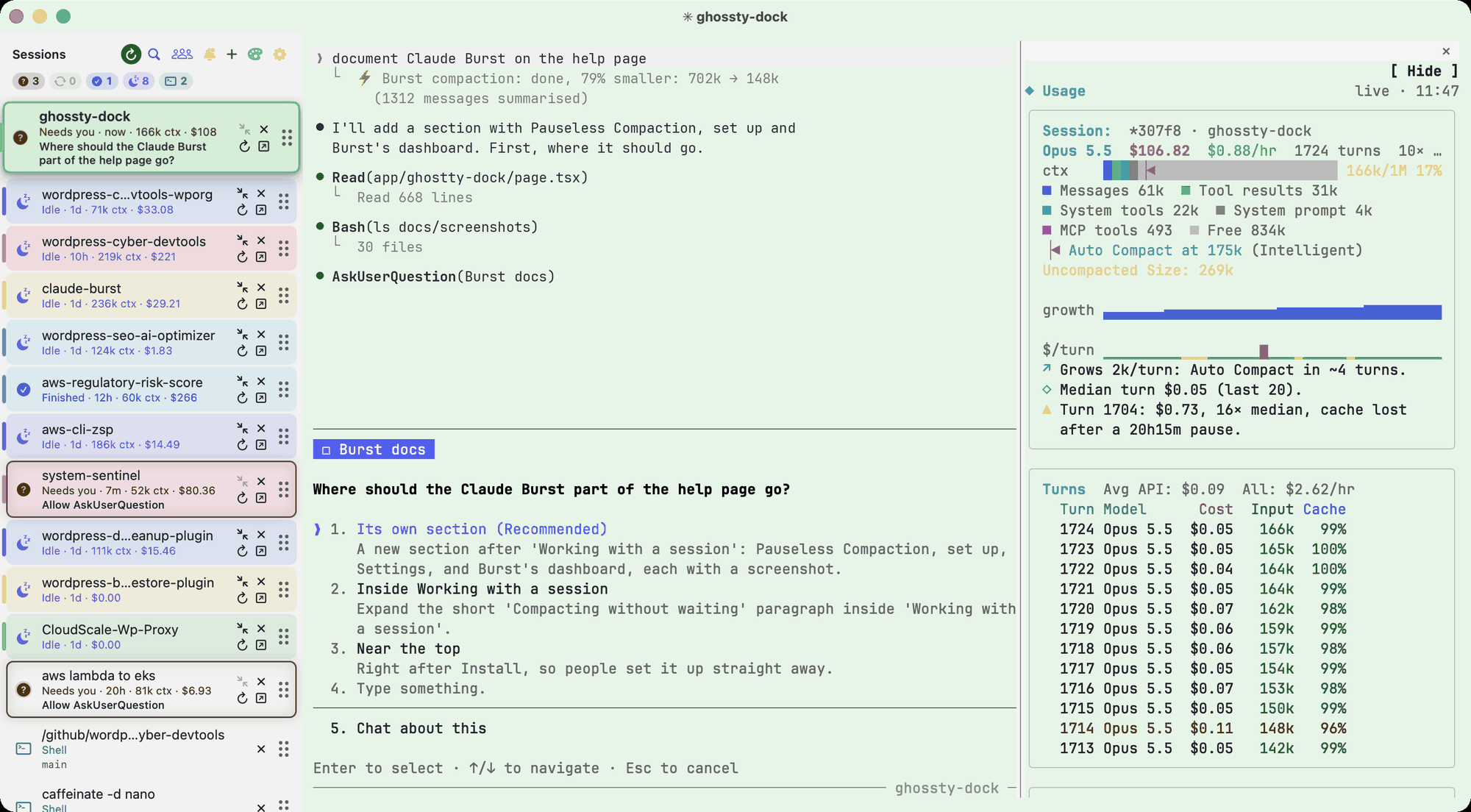Collapse the CloudScale-Wp-Proxy session card
Image resolution: width=1471 pixels, height=812 pixels.
(x=242, y=629)
